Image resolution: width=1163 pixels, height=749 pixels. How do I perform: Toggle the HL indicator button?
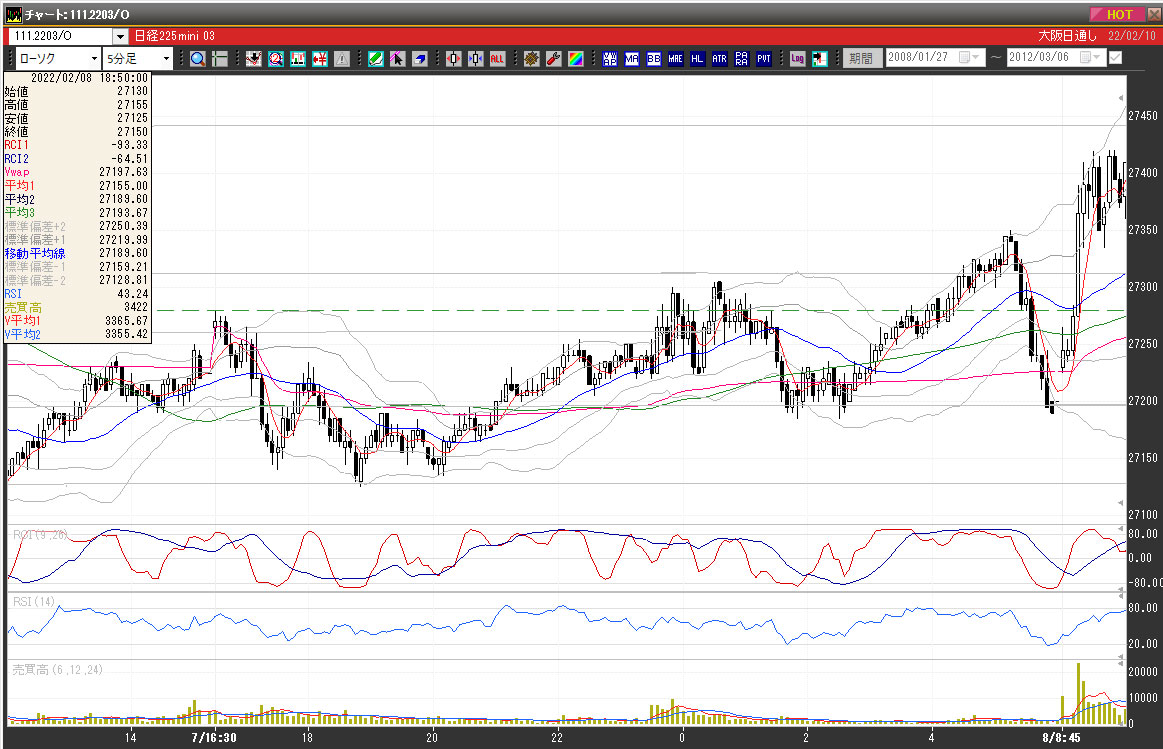click(697, 59)
